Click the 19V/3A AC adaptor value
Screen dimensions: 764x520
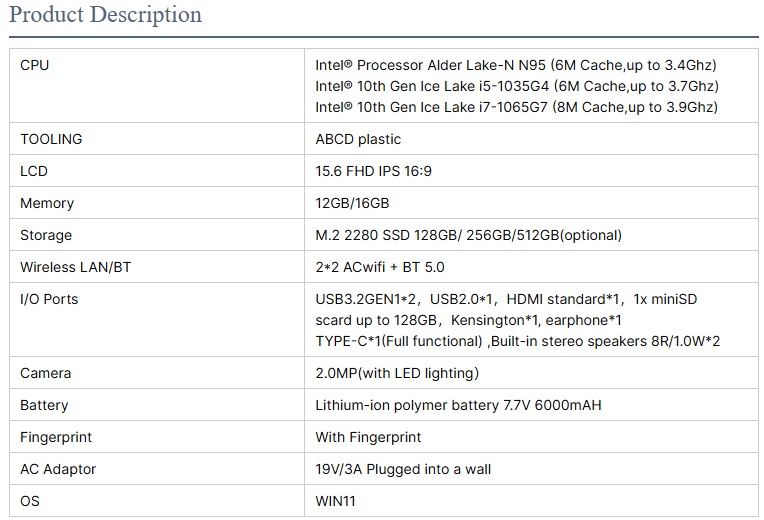pyautogui.click(x=403, y=469)
